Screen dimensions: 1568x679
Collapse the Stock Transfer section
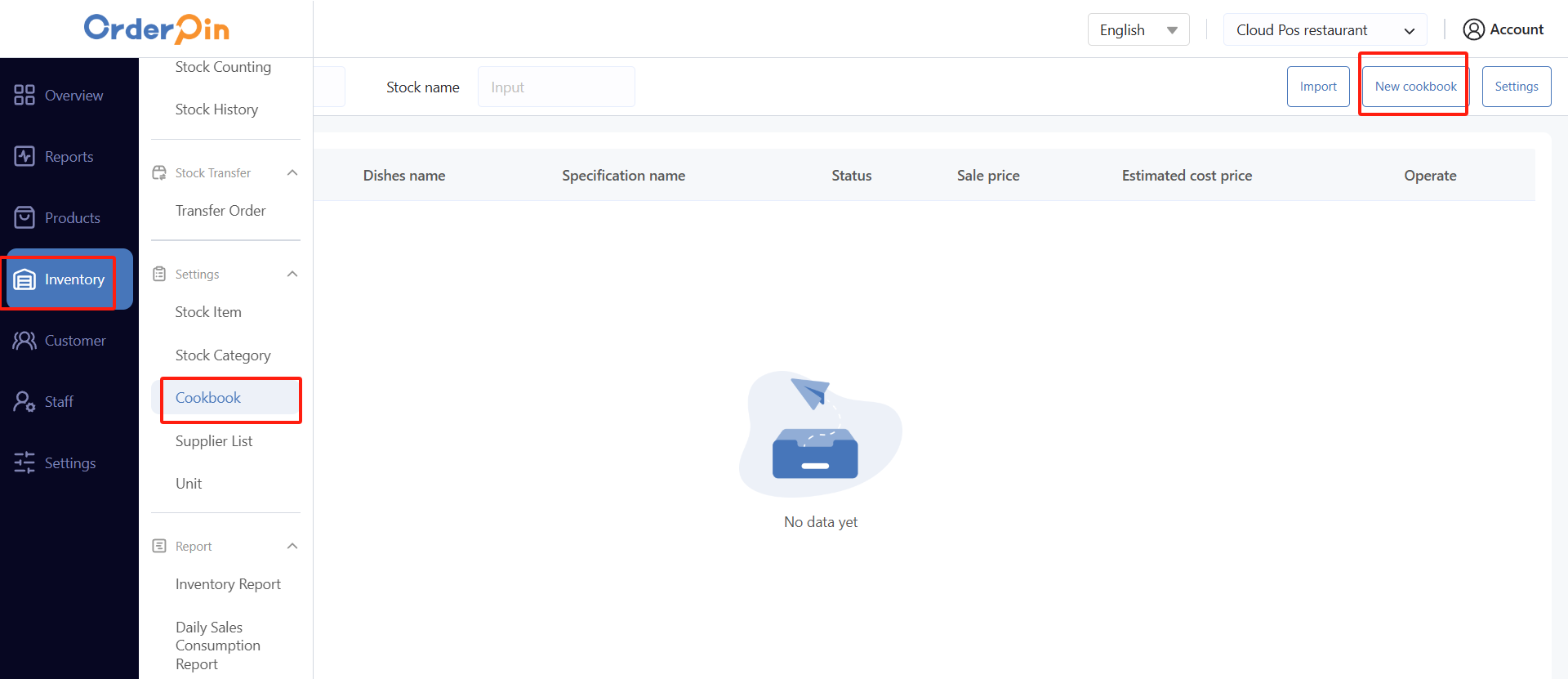(292, 172)
